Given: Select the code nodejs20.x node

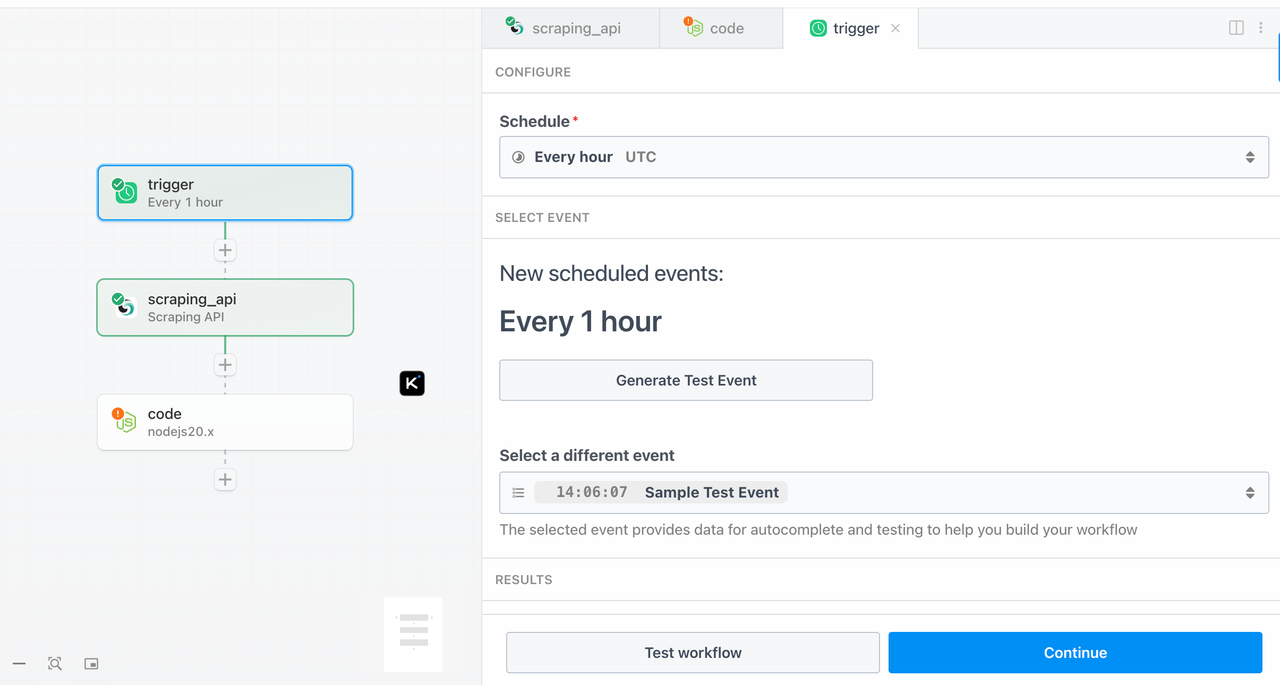Looking at the screenshot, I should (225, 422).
